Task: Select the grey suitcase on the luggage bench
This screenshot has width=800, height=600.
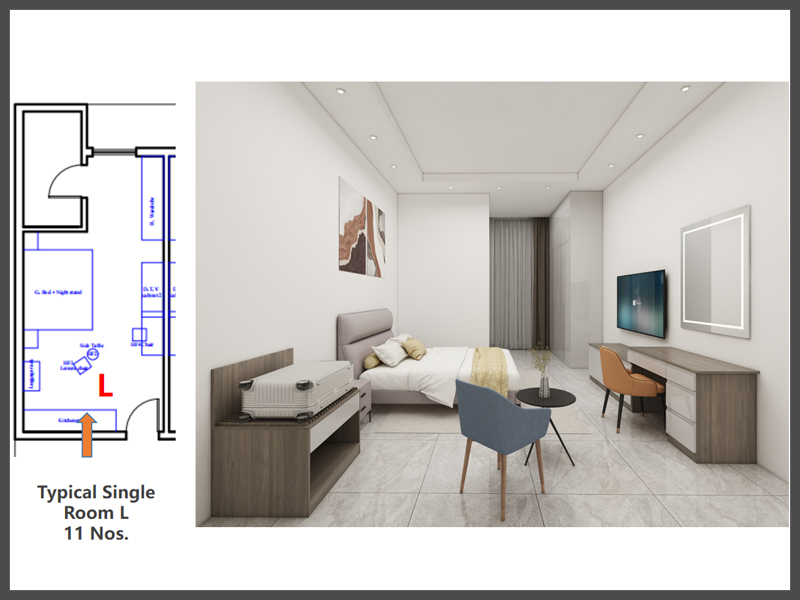Action: pos(296,390)
